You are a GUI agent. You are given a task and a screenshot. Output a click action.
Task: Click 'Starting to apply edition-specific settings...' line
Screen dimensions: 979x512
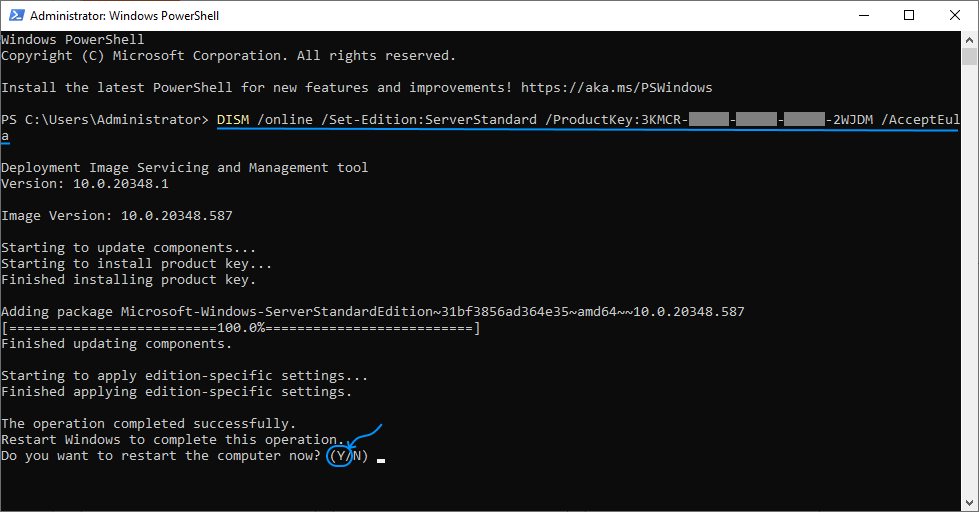point(185,375)
